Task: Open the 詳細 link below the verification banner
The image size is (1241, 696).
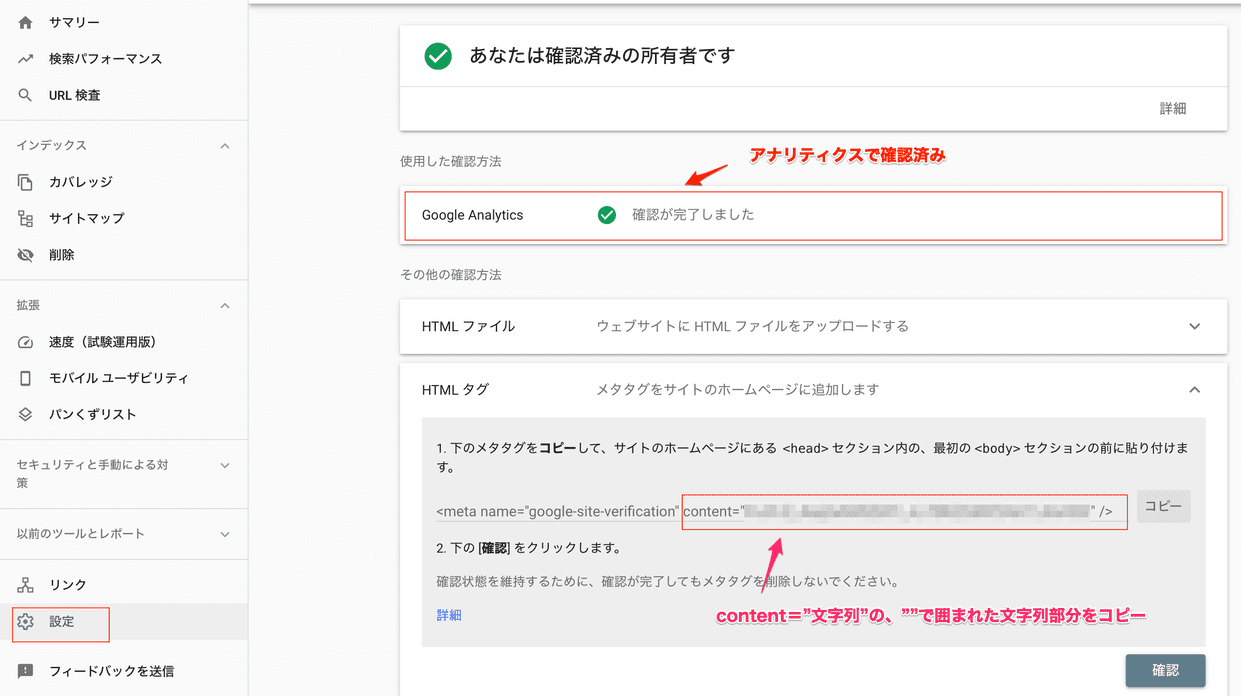Action: [1172, 108]
